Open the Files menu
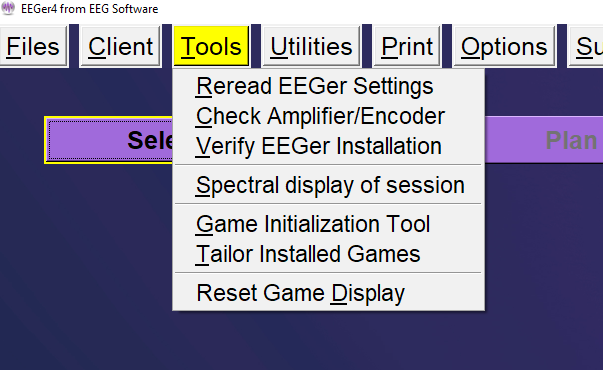Screen dimensions: 603x370 tap(33, 47)
